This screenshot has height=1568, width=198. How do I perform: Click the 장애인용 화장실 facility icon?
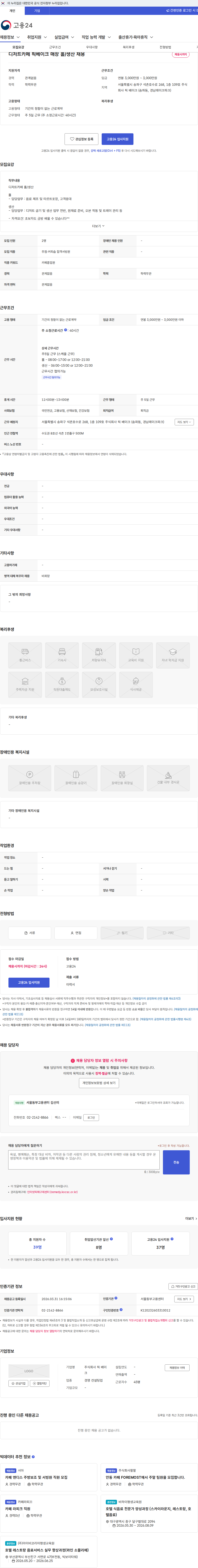[x=122, y=778]
